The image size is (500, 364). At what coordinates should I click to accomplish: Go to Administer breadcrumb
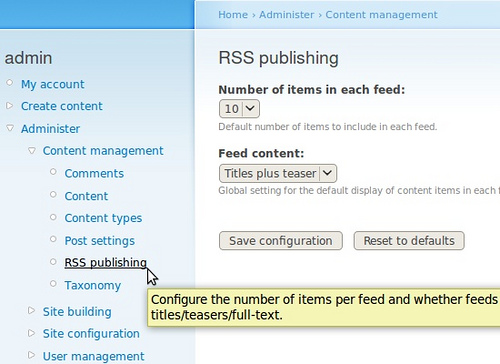[x=287, y=15]
